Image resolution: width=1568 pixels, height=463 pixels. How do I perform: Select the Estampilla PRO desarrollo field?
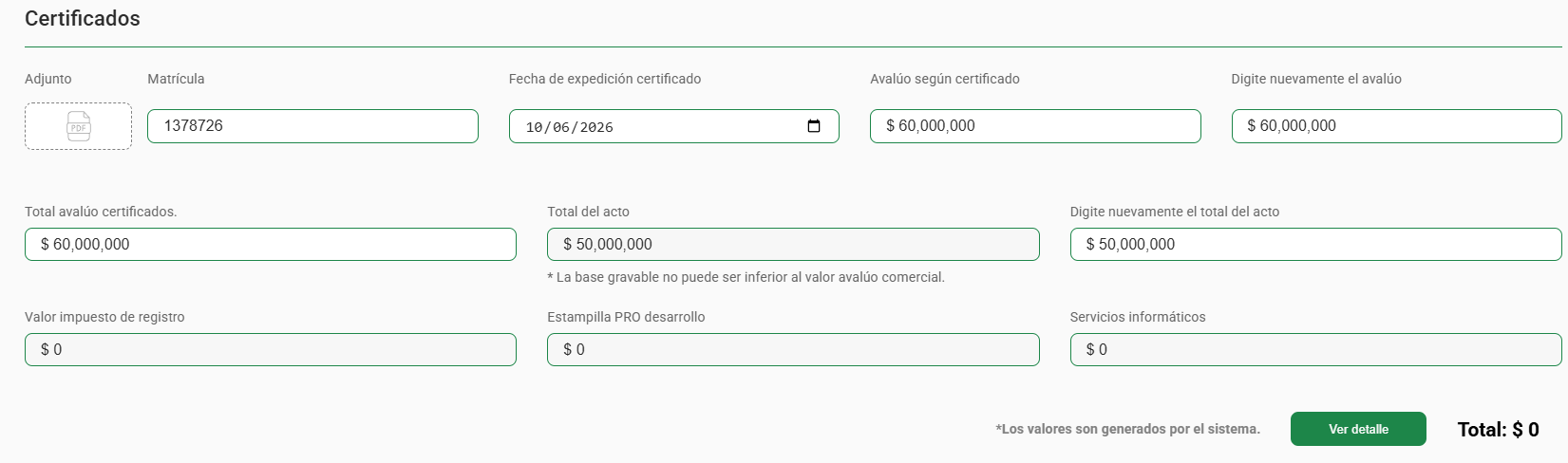[793, 349]
